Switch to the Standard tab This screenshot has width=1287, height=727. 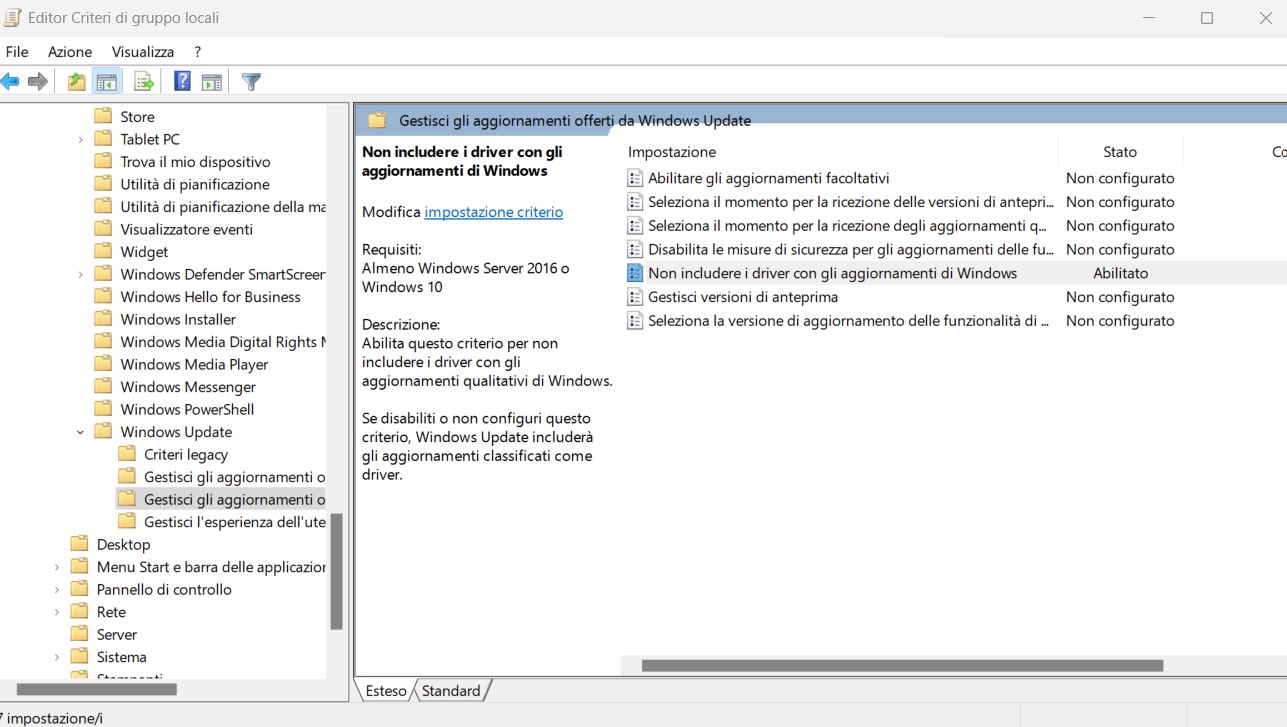point(451,691)
